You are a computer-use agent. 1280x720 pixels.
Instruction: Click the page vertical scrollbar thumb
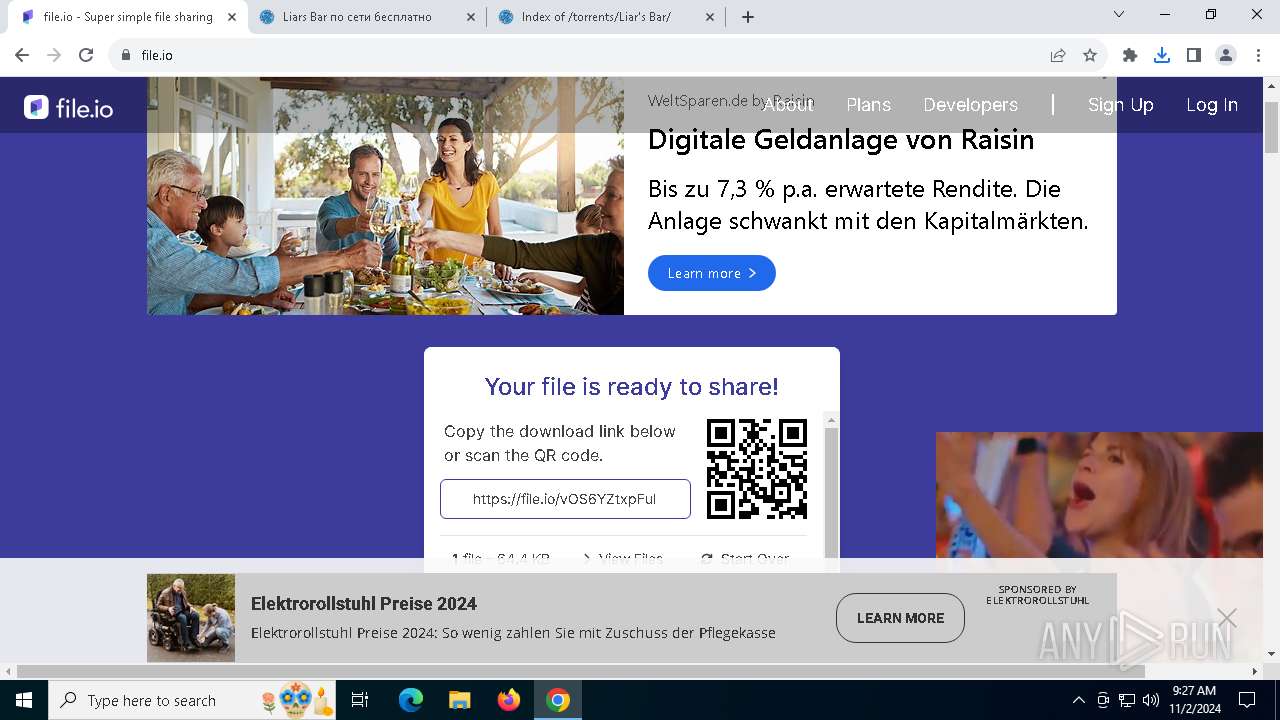pos(1271,127)
